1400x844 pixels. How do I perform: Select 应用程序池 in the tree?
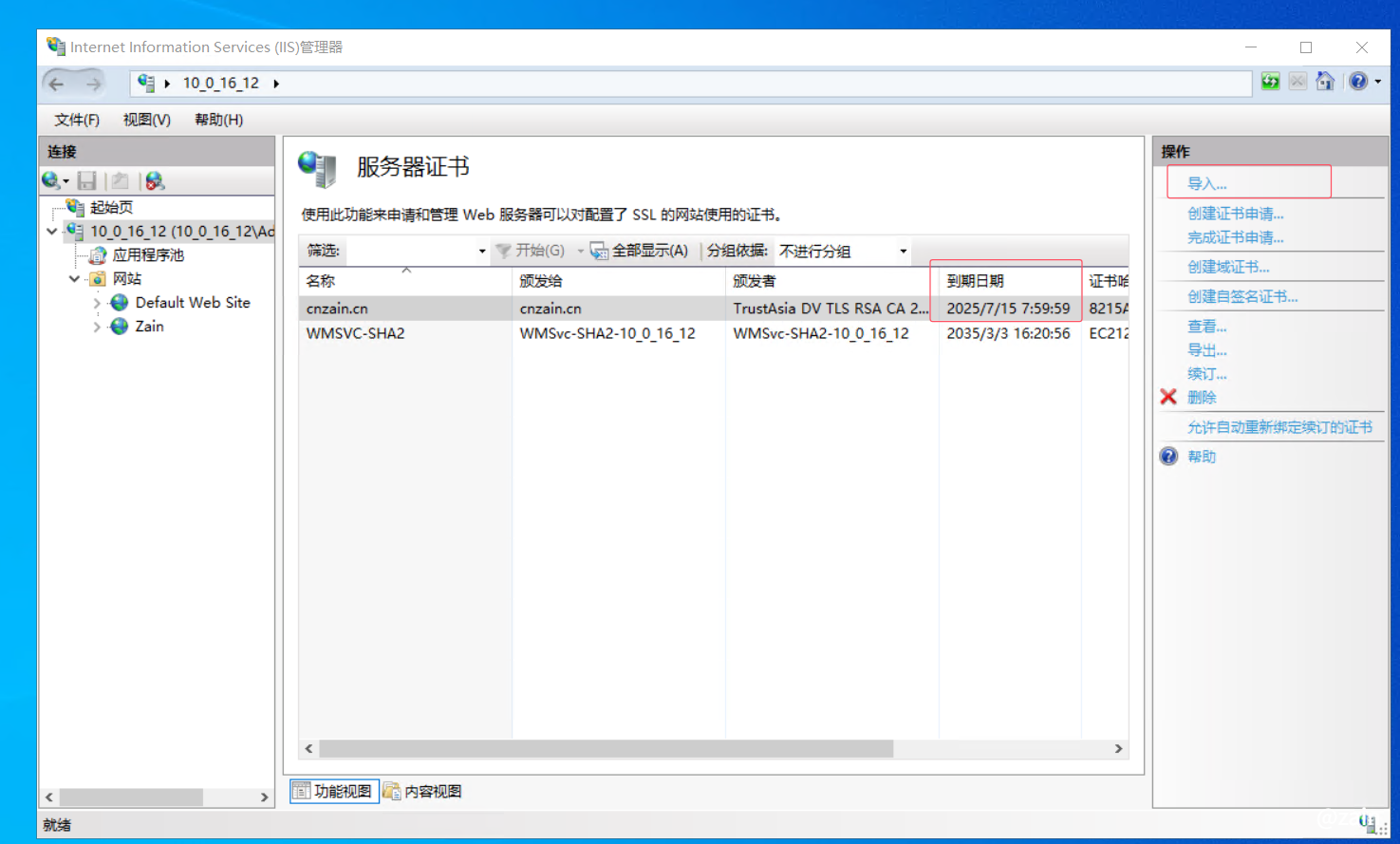click(148, 255)
